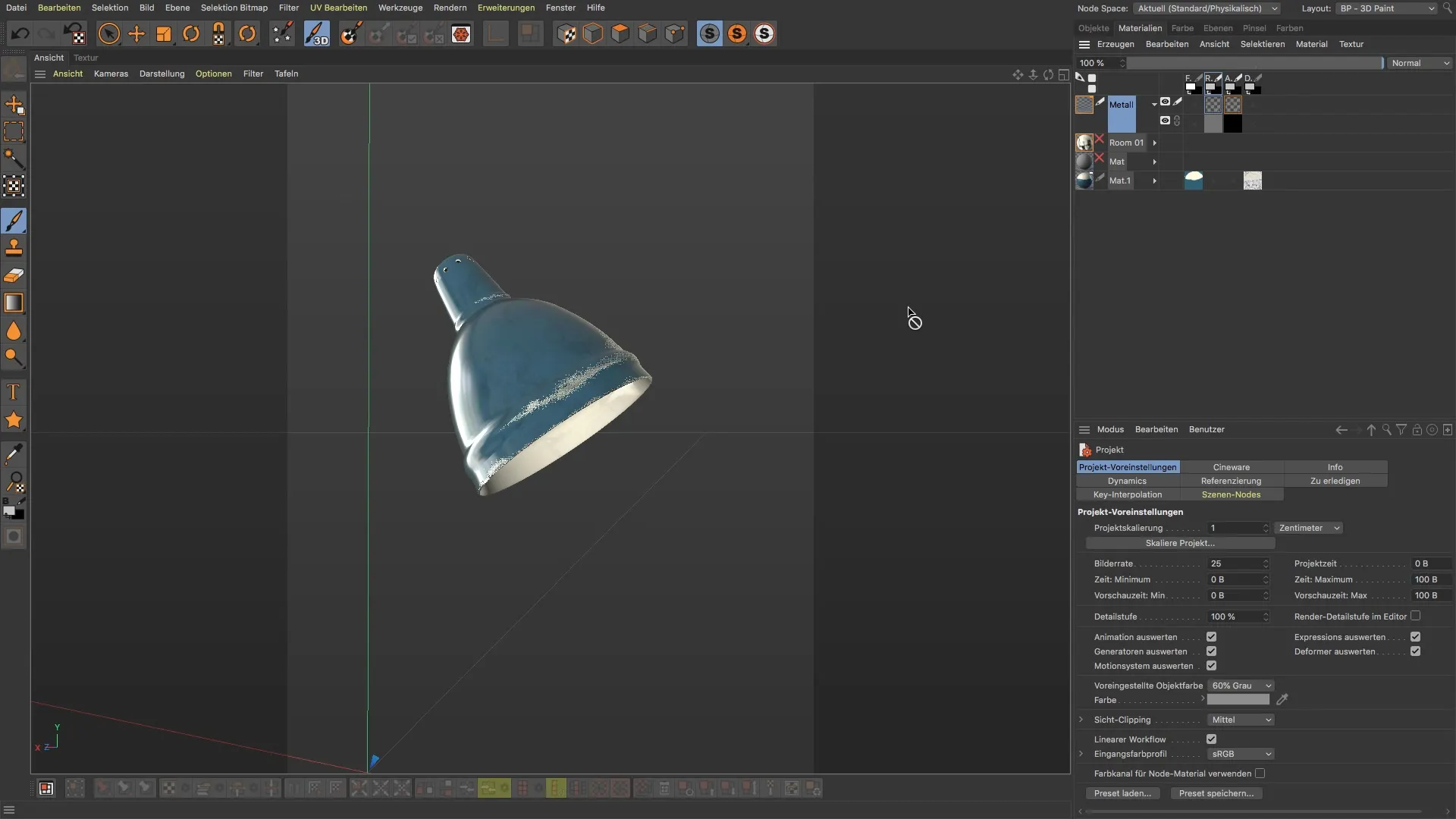Uncheck the Expressions auswerten checkbox
The image size is (1456, 819).
[1415, 637]
